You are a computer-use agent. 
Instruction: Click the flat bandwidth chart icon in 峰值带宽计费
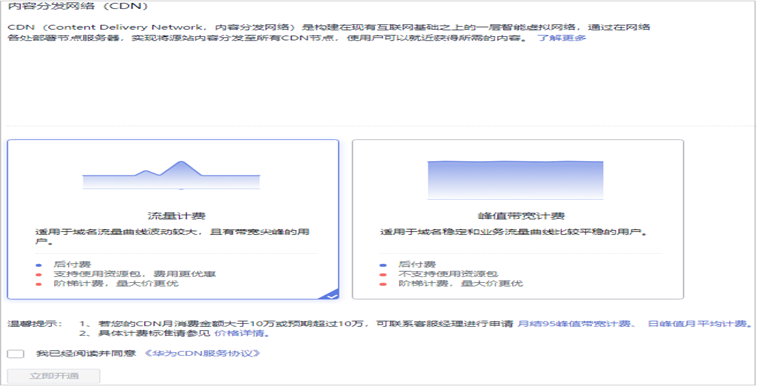tap(515, 179)
